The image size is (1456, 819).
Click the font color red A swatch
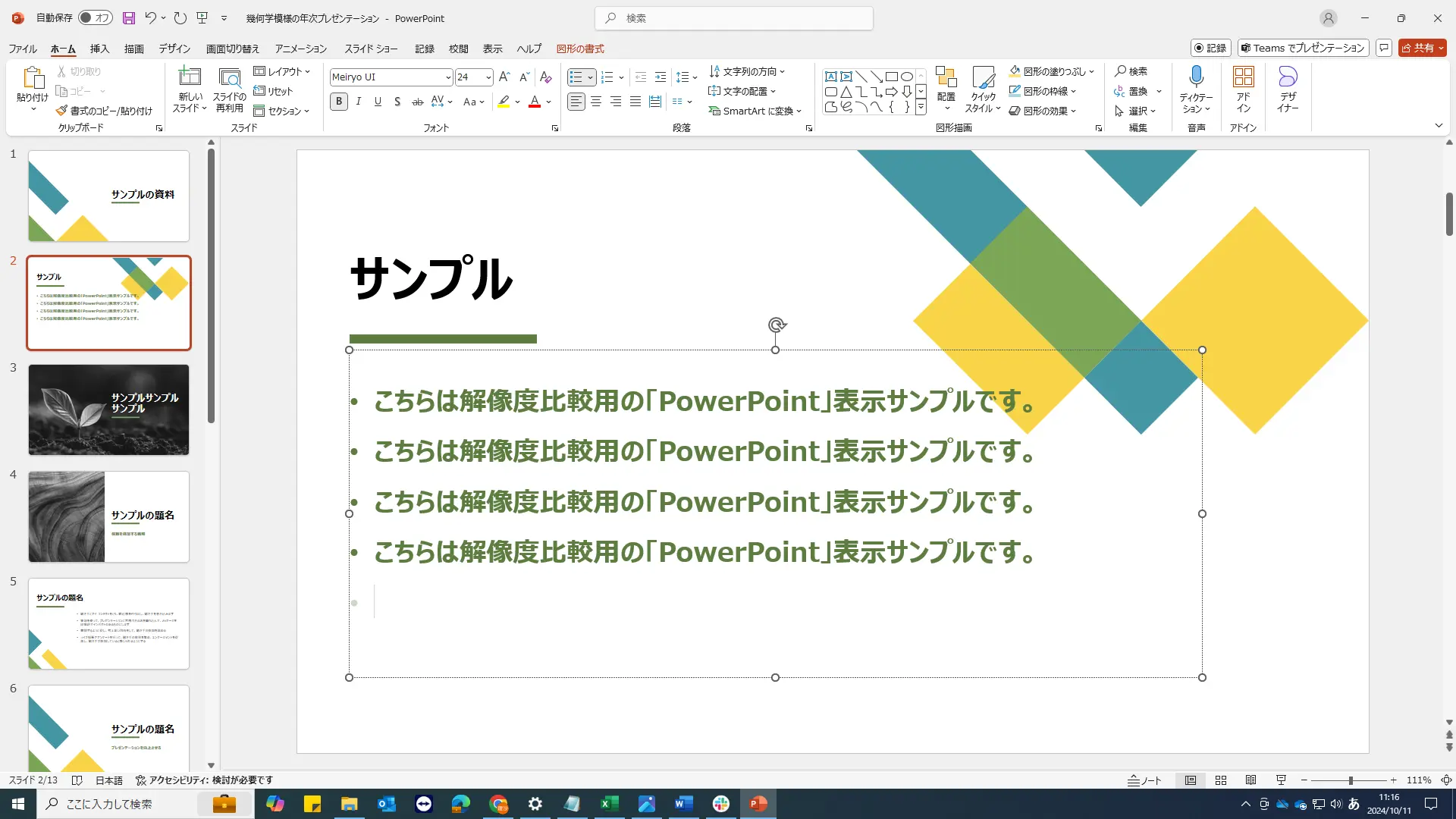point(535,102)
